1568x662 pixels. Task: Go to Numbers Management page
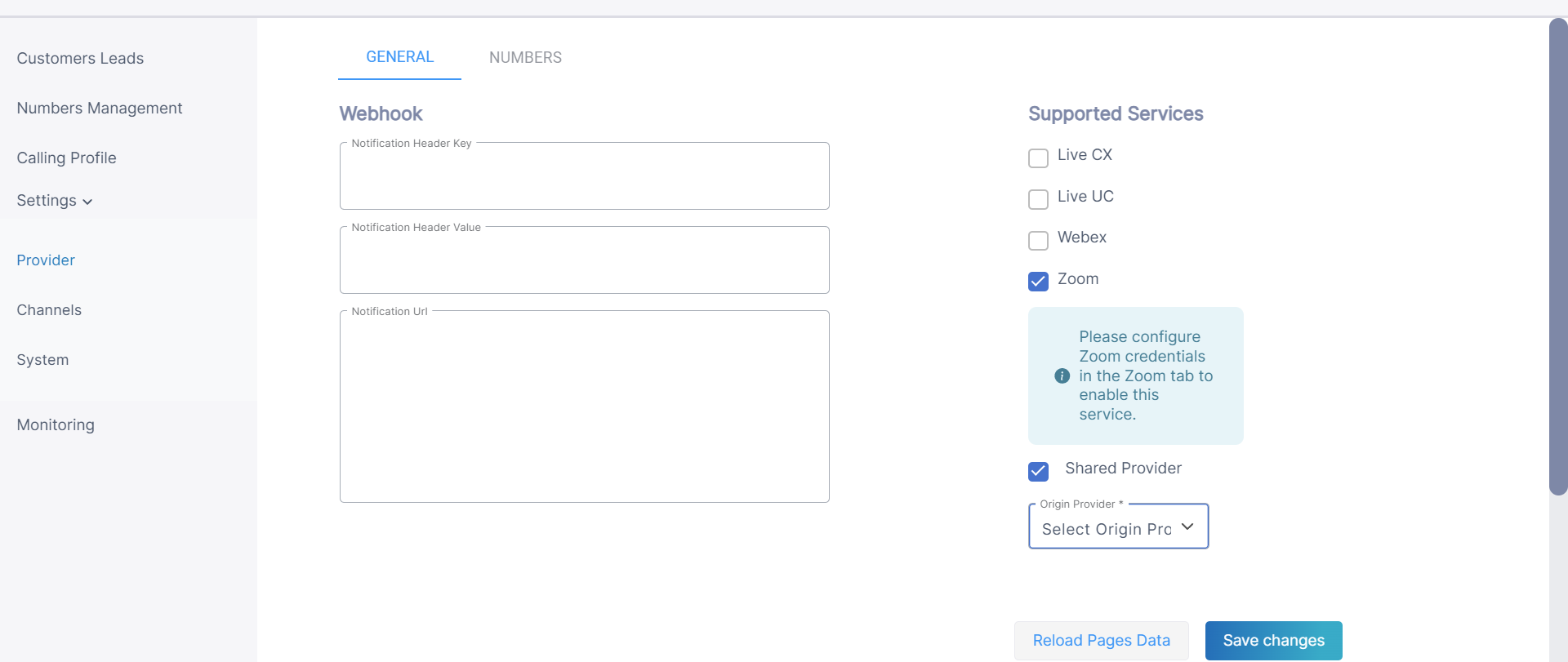point(100,109)
